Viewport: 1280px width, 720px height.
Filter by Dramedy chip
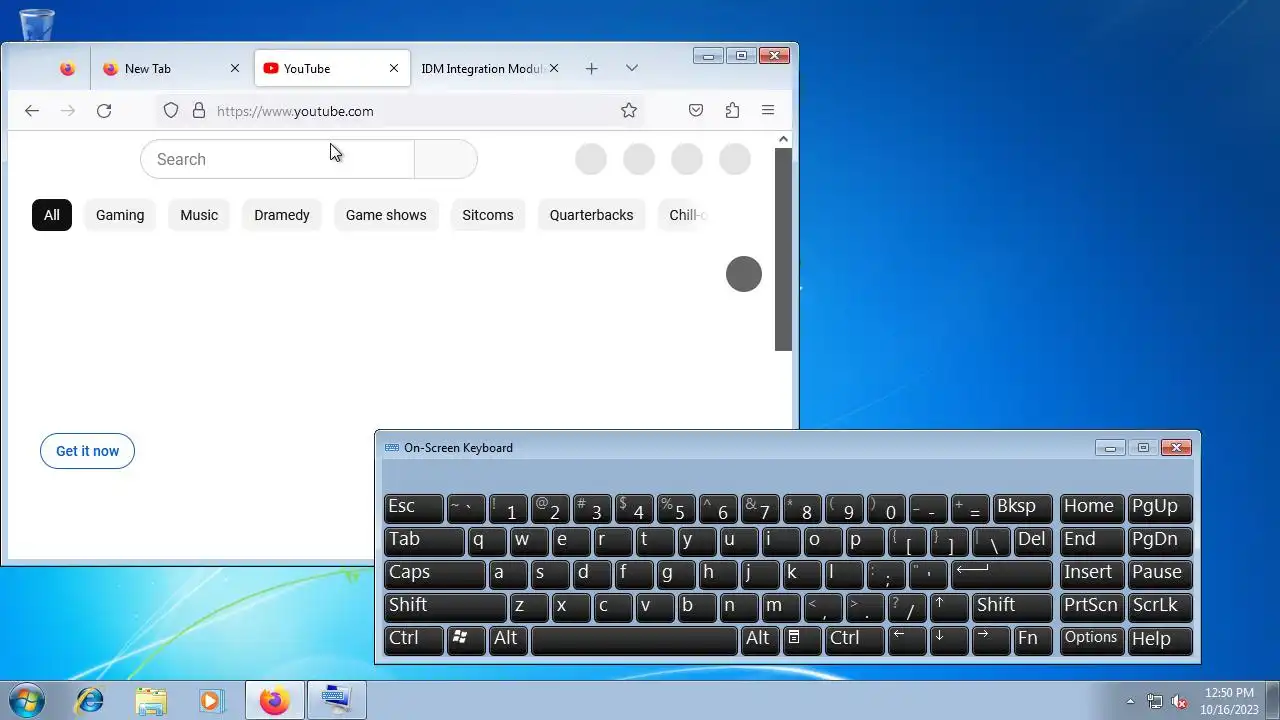(x=282, y=215)
